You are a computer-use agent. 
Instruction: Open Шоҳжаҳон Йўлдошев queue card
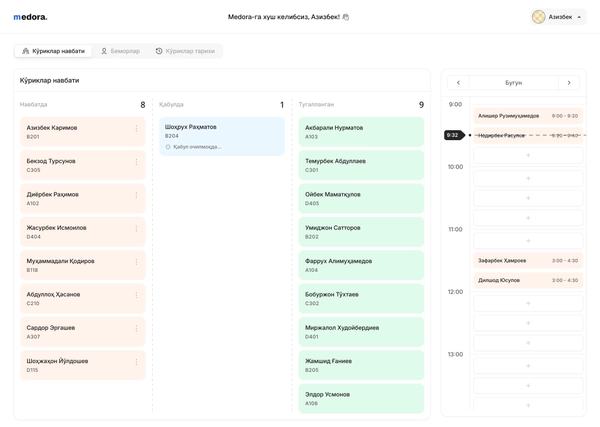pos(83,365)
